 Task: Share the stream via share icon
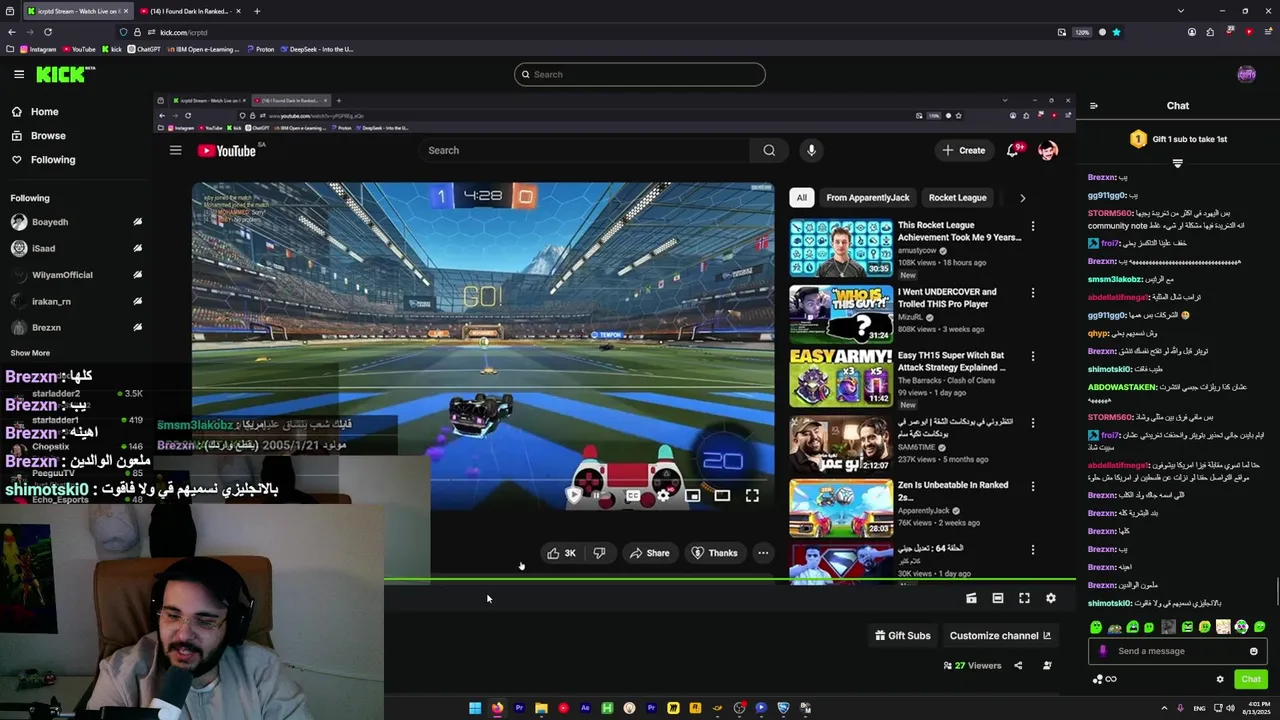tap(1018, 666)
